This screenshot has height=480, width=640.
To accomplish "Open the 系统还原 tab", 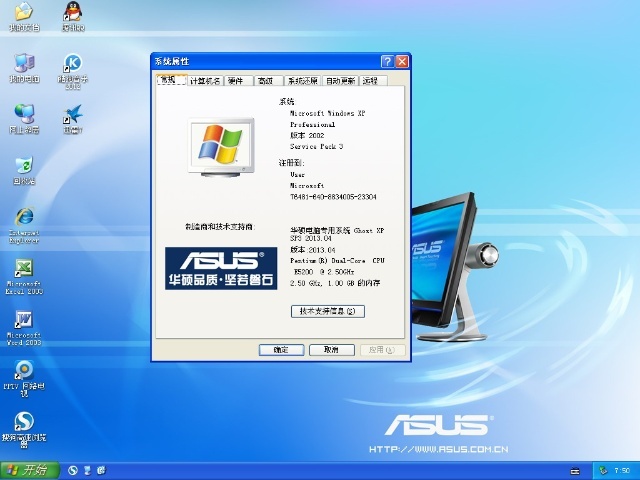I will tap(302, 81).
